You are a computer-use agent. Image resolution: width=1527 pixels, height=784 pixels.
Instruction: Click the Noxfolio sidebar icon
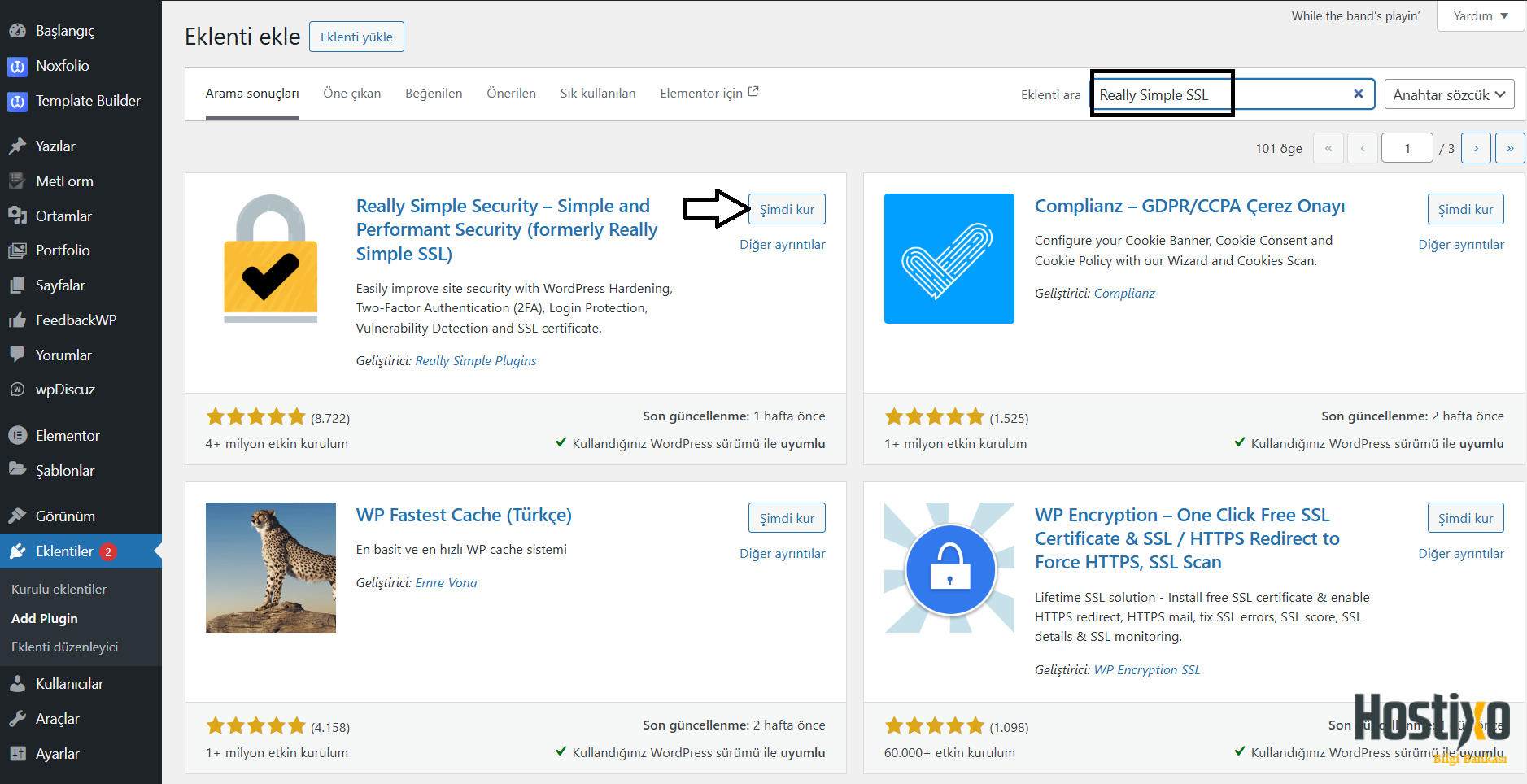click(17, 66)
